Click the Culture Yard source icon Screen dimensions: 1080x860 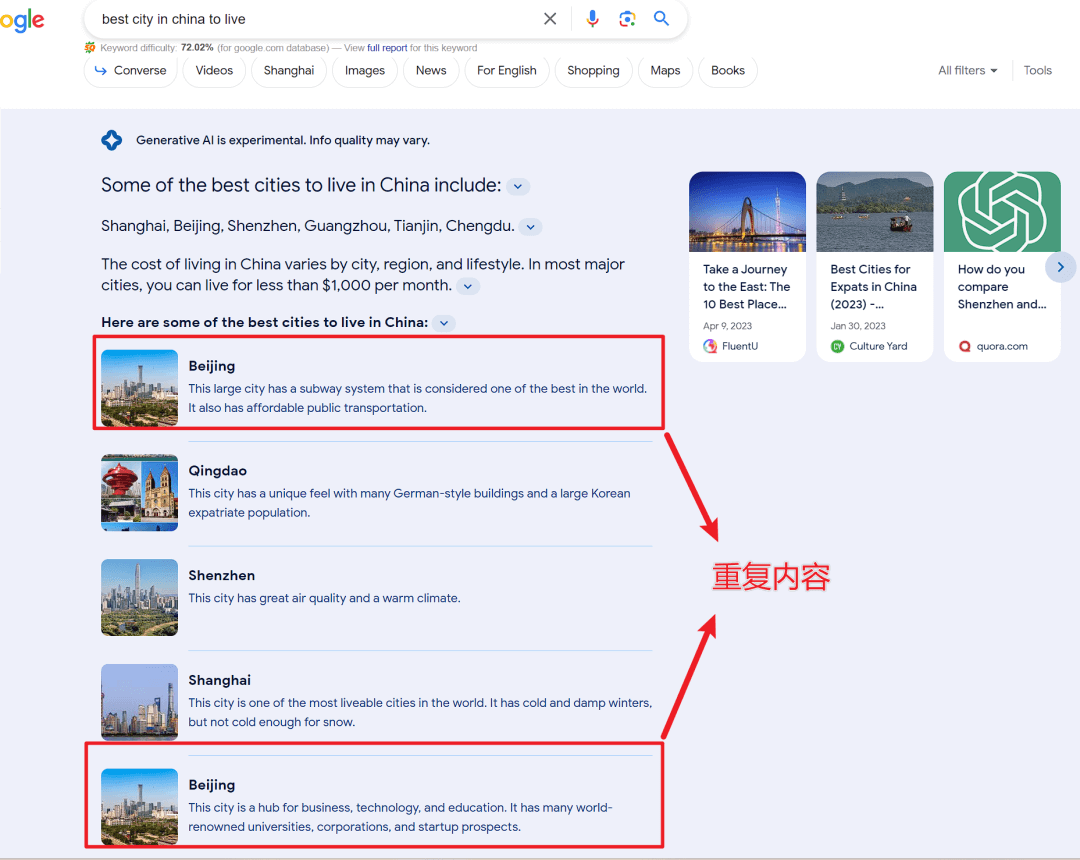pyautogui.click(x=838, y=346)
